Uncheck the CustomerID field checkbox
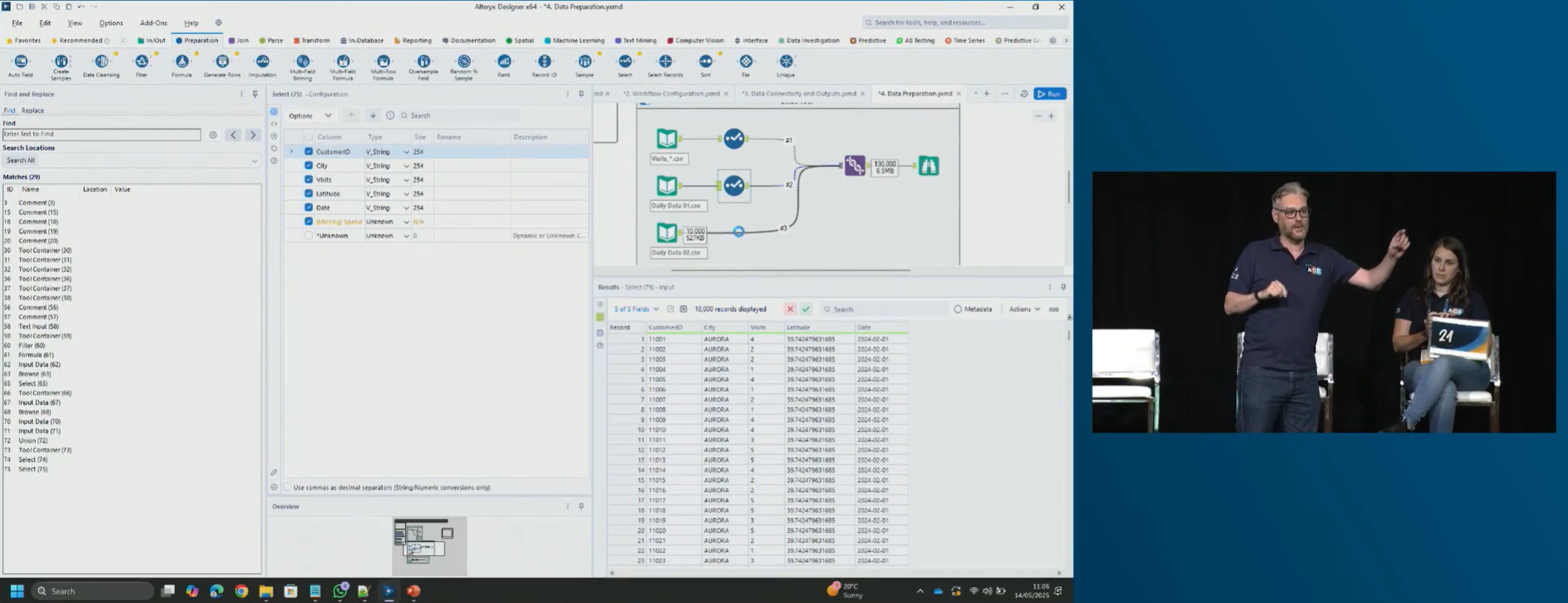 (x=308, y=151)
